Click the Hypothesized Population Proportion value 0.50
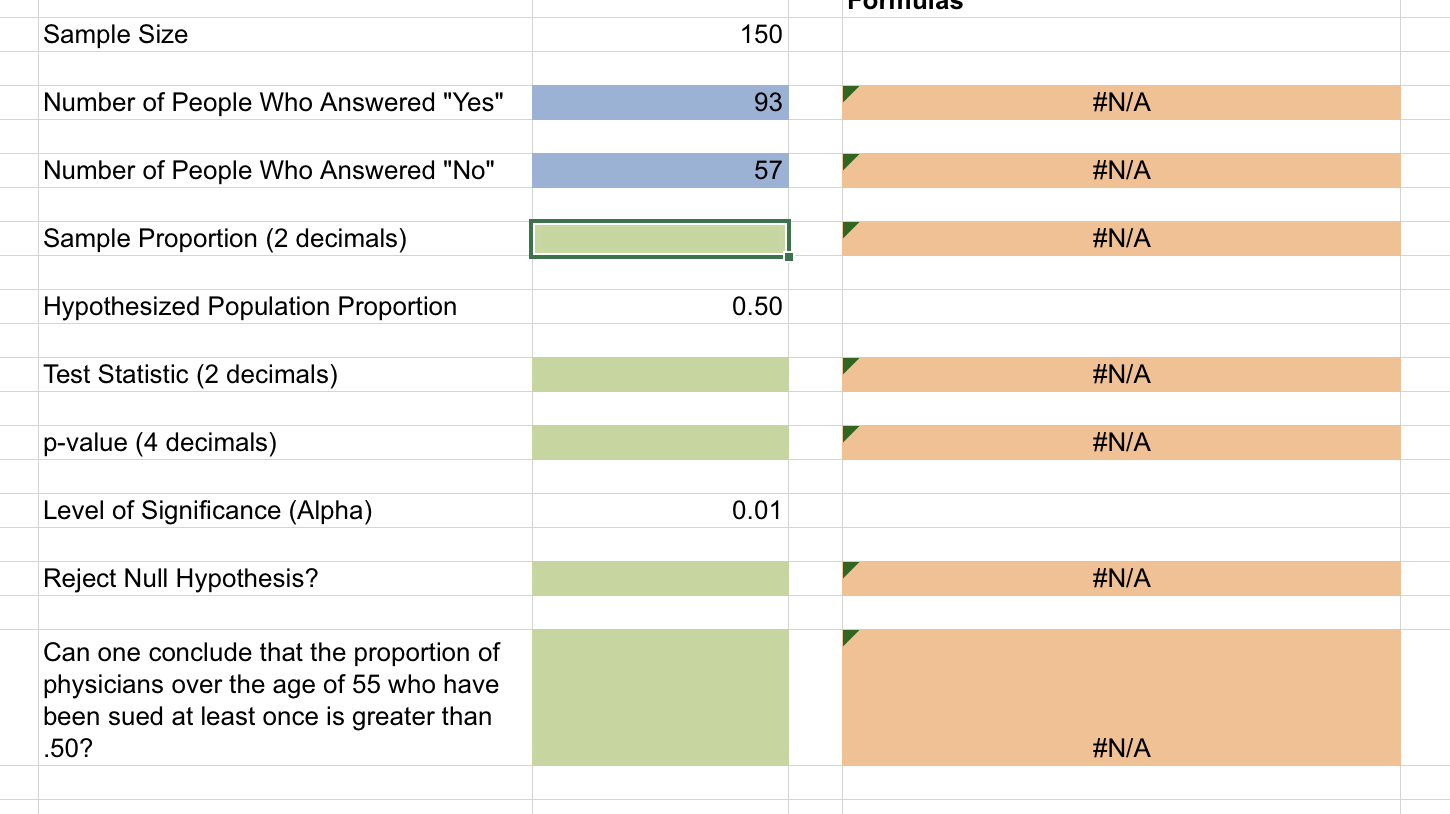 coord(660,306)
